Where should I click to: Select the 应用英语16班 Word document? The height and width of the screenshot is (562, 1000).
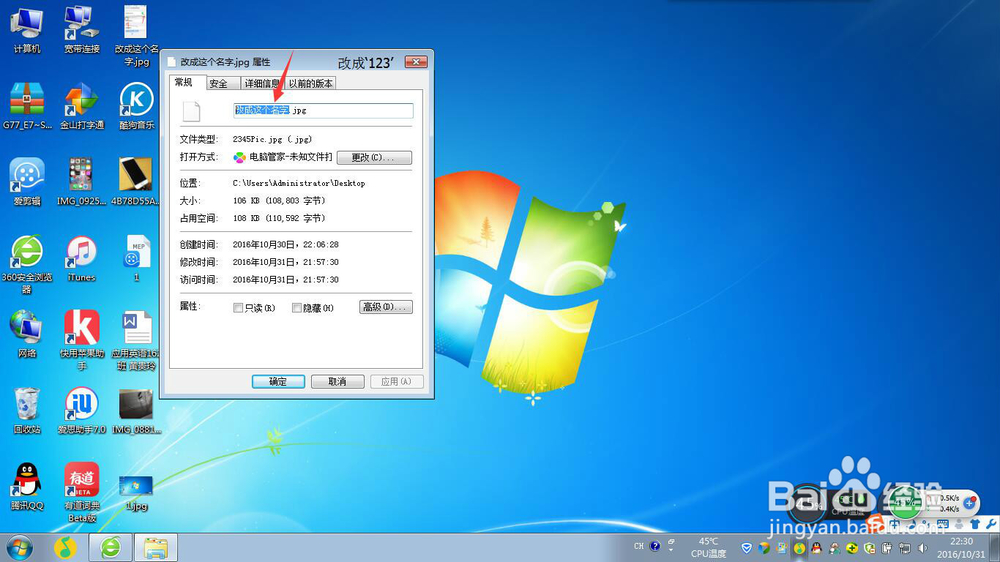pos(136,340)
